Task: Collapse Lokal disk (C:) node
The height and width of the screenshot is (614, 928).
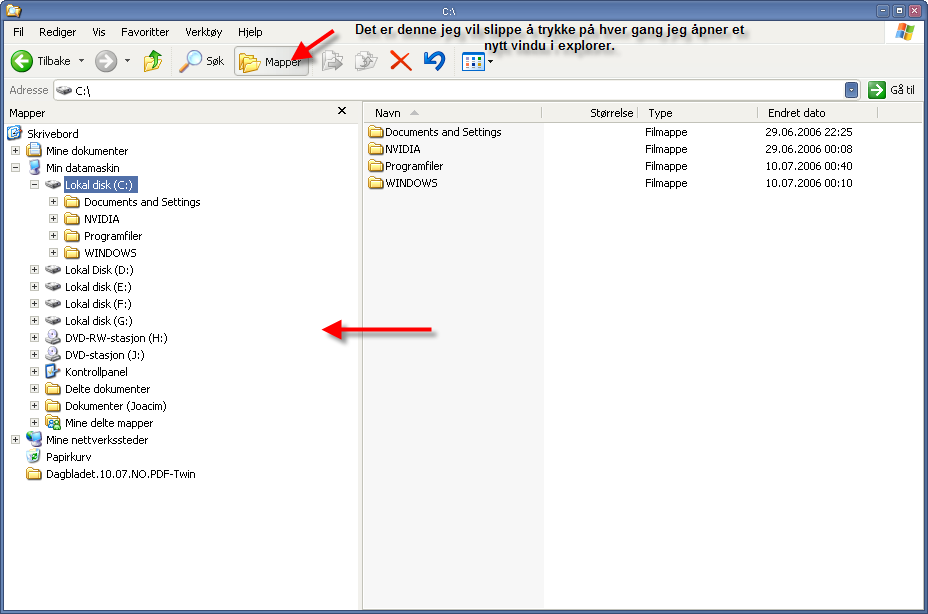Action: click(x=34, y=185)
